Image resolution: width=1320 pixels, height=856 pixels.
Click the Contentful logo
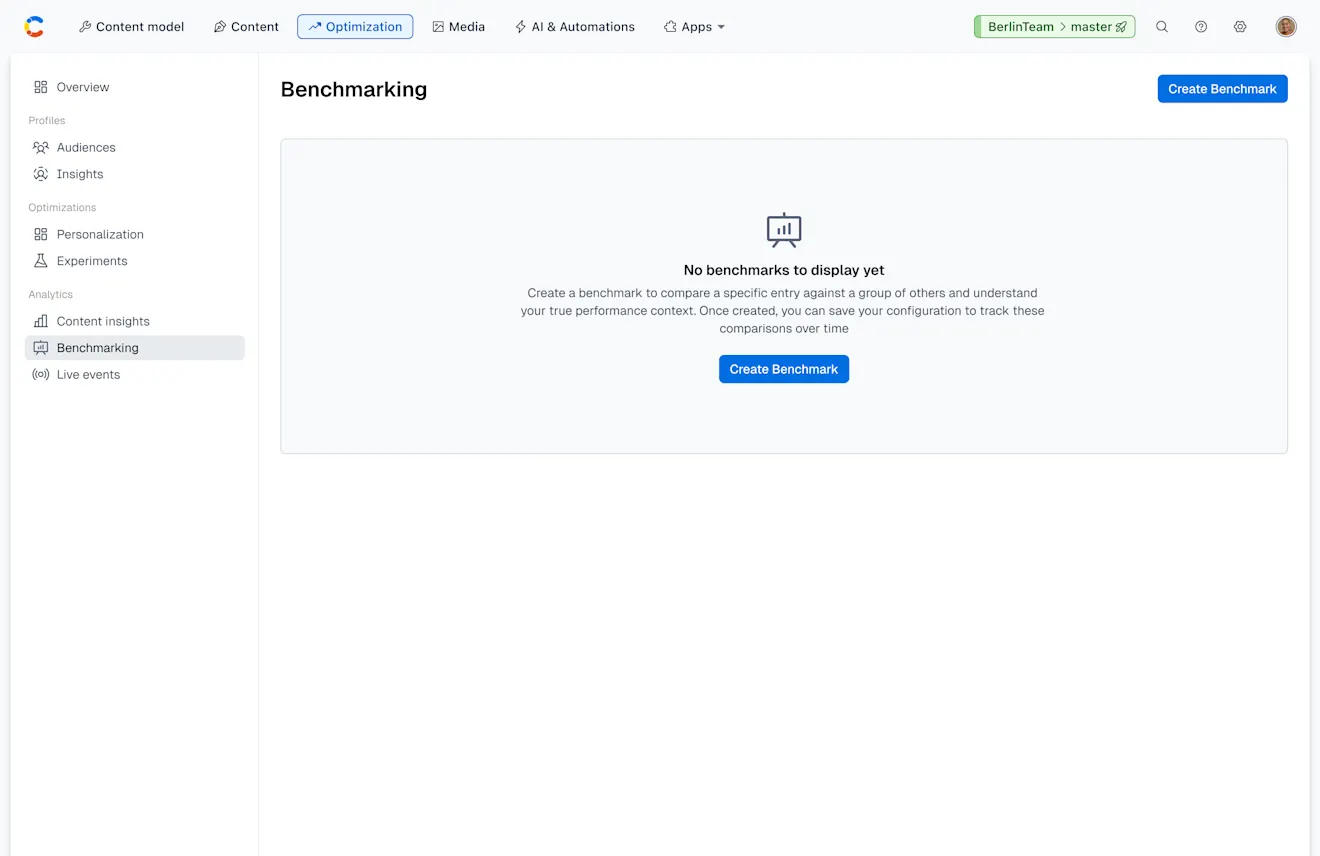(x=35, y=26)
